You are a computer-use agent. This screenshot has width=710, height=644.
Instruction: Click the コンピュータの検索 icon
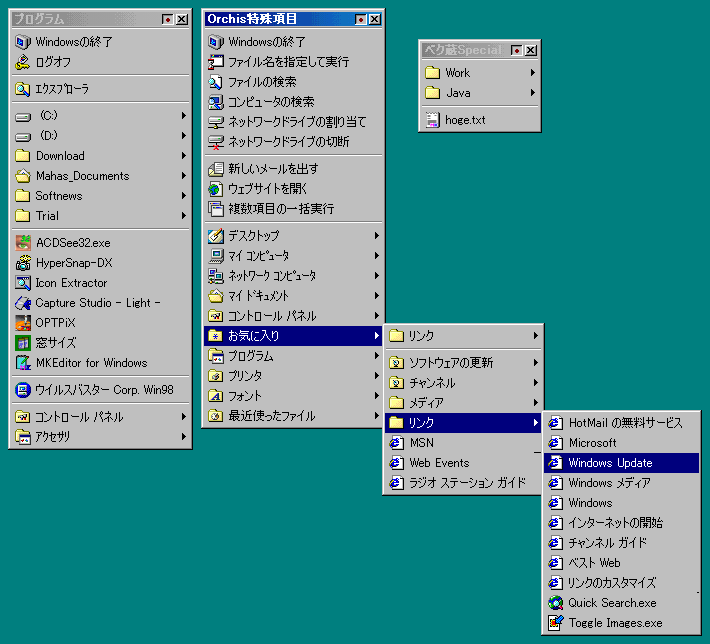click(x=216, y=102)
